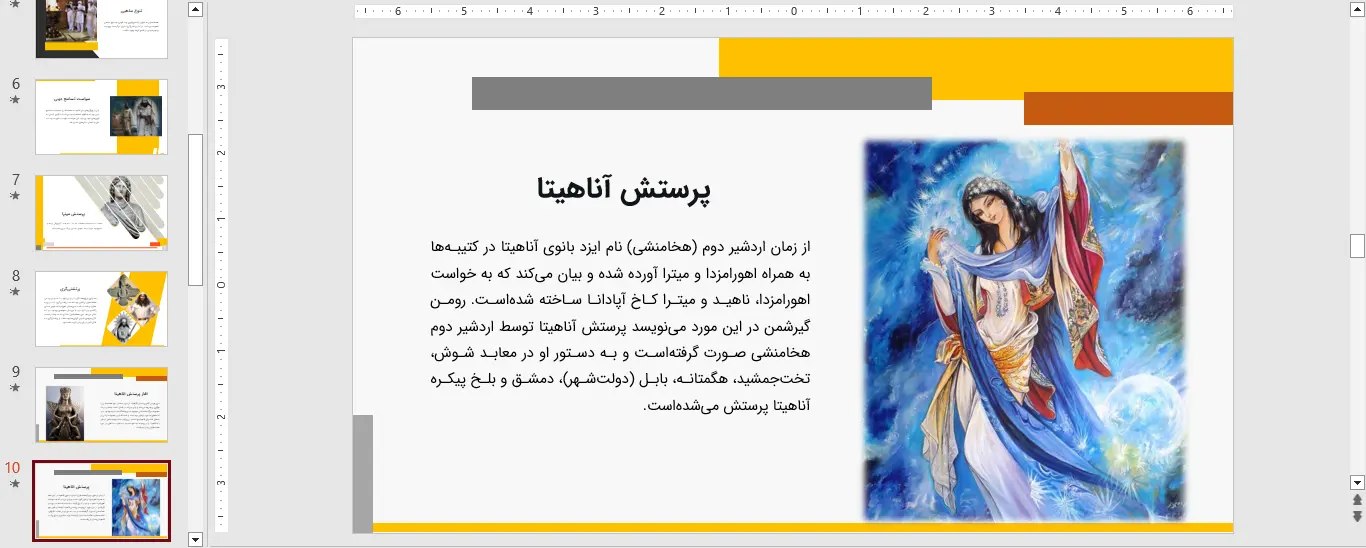Click the thumbnail panel scrollbar thumb
Screen dimensions: 1366x548
click(196, 210)
